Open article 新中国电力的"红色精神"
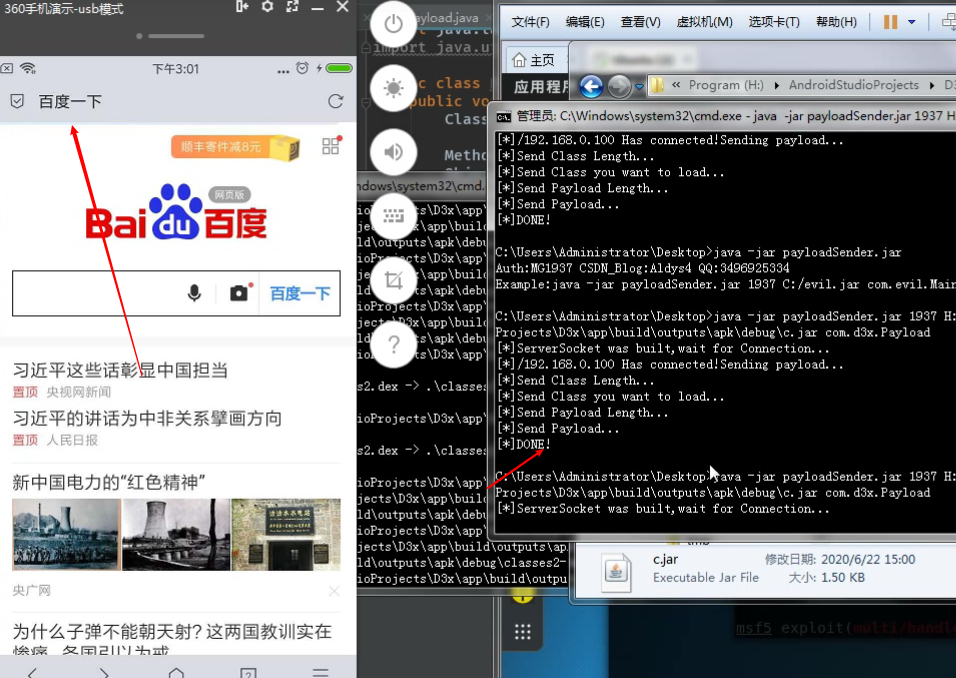Viewport: 956px width, 678px height. pyautogui.click(x=109, y=482)
